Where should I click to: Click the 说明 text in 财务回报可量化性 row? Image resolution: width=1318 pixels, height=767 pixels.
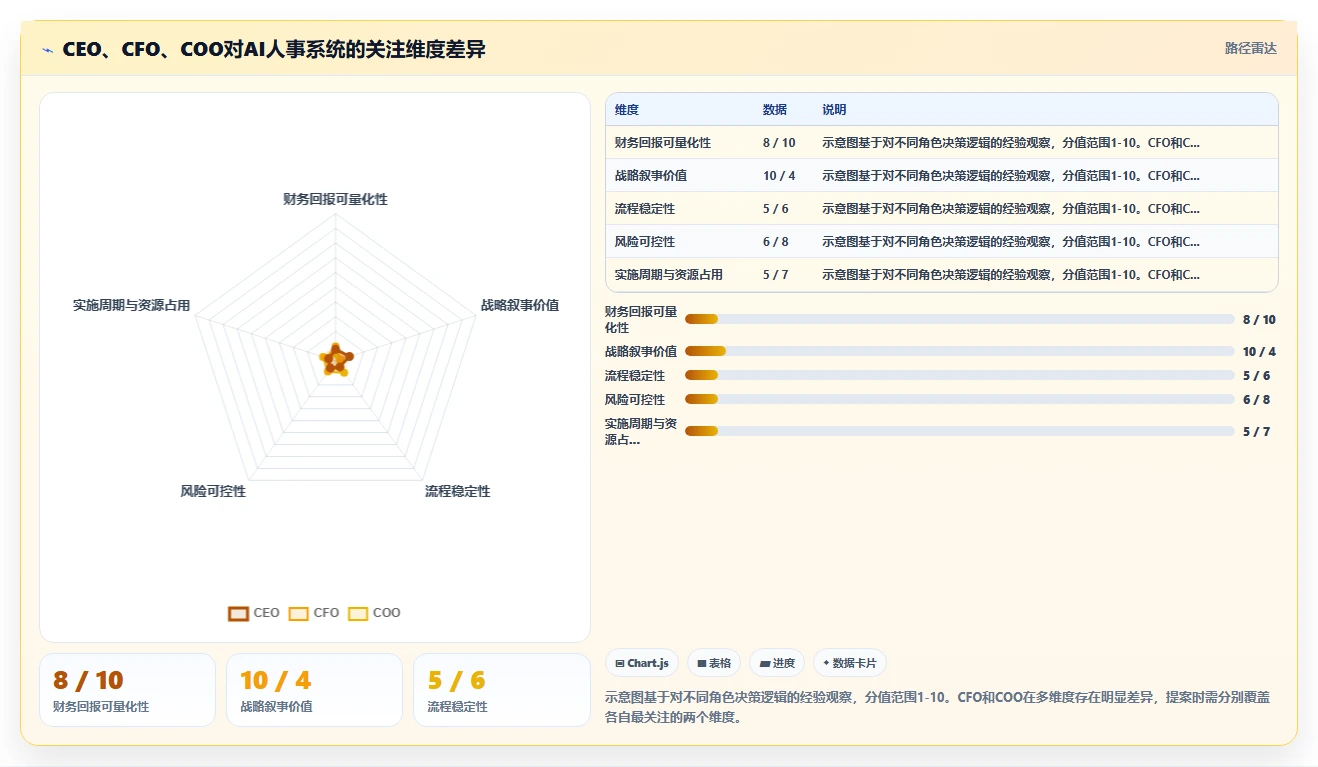click(1011, 143)
